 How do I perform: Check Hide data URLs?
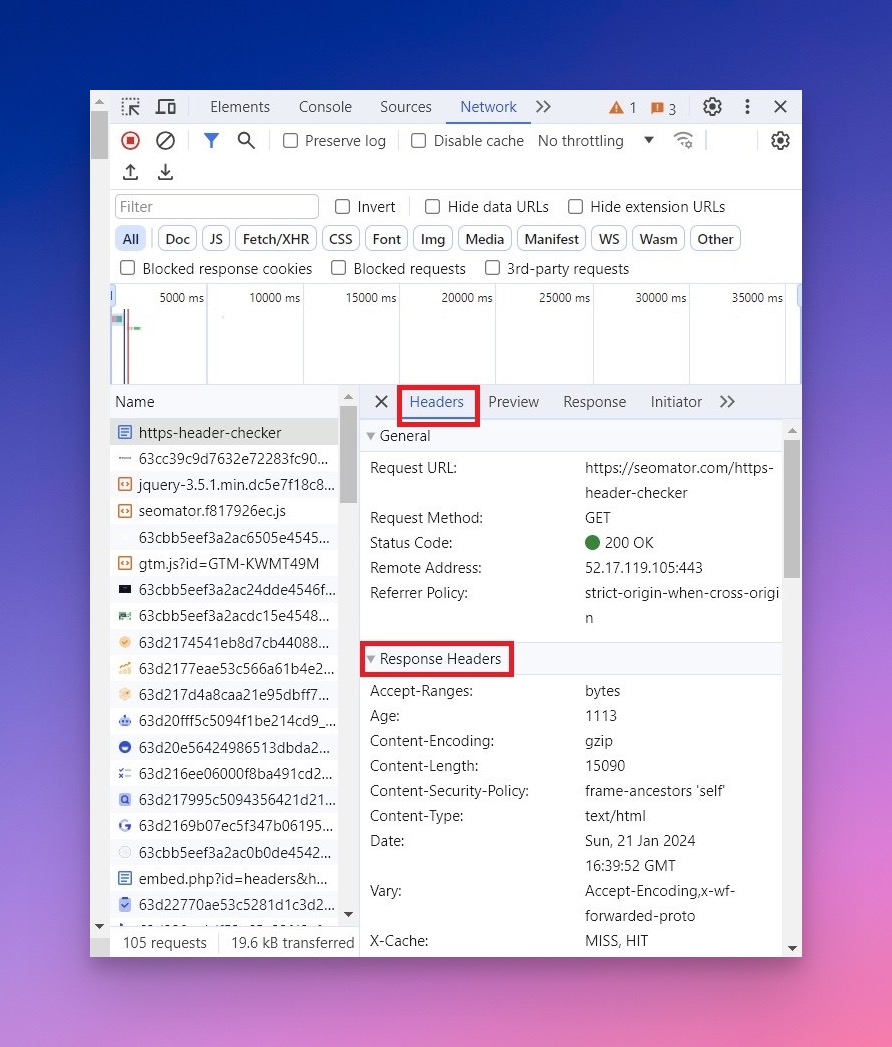point(432,206)
